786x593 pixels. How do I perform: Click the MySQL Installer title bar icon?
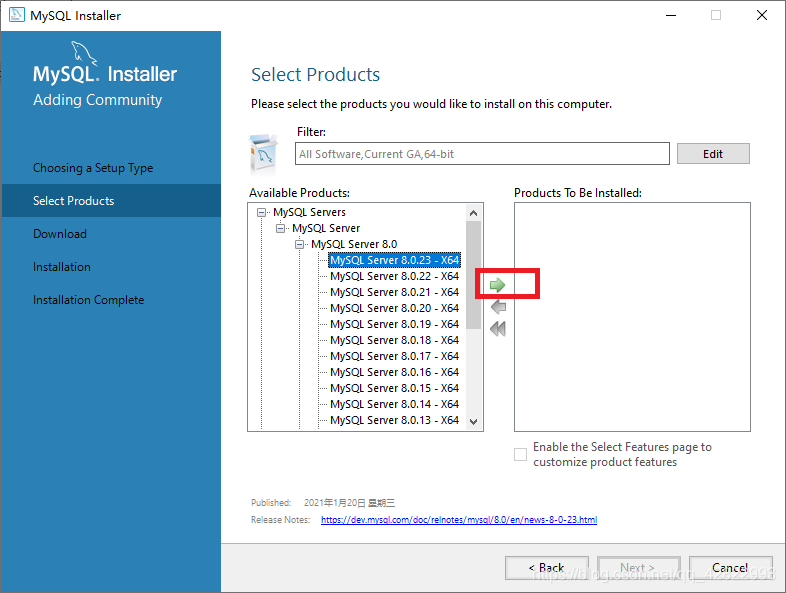click(x=17, y=15)
